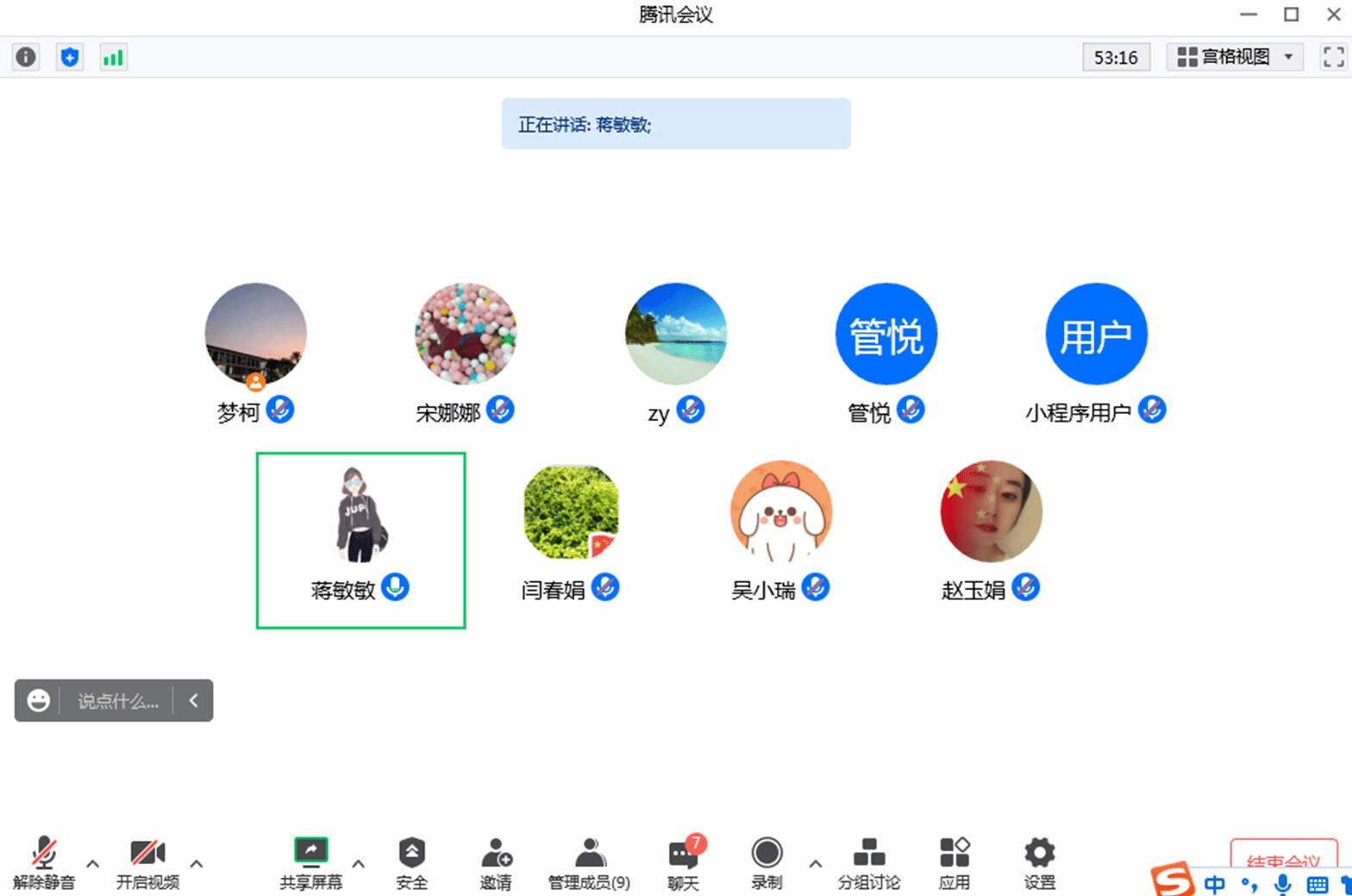Click the blue security shield icon
The height and width of the screenshot is (896, 1352).
click(x=70, y=57)
